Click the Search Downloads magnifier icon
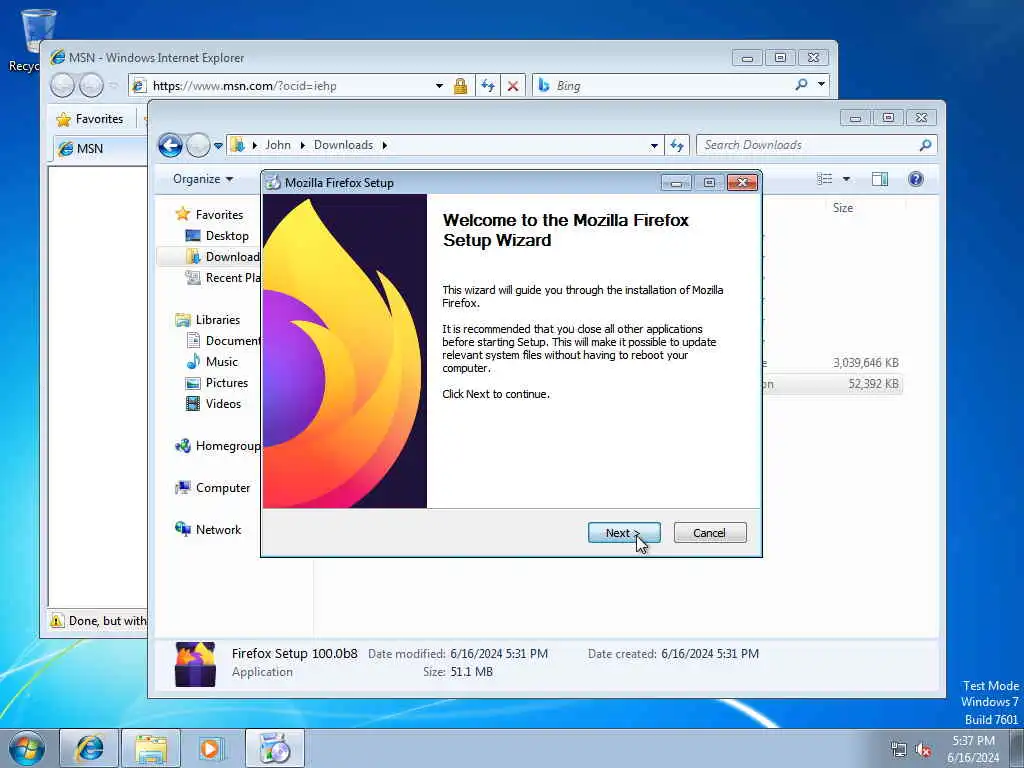The image size is (1024, 768). [925, 145]
